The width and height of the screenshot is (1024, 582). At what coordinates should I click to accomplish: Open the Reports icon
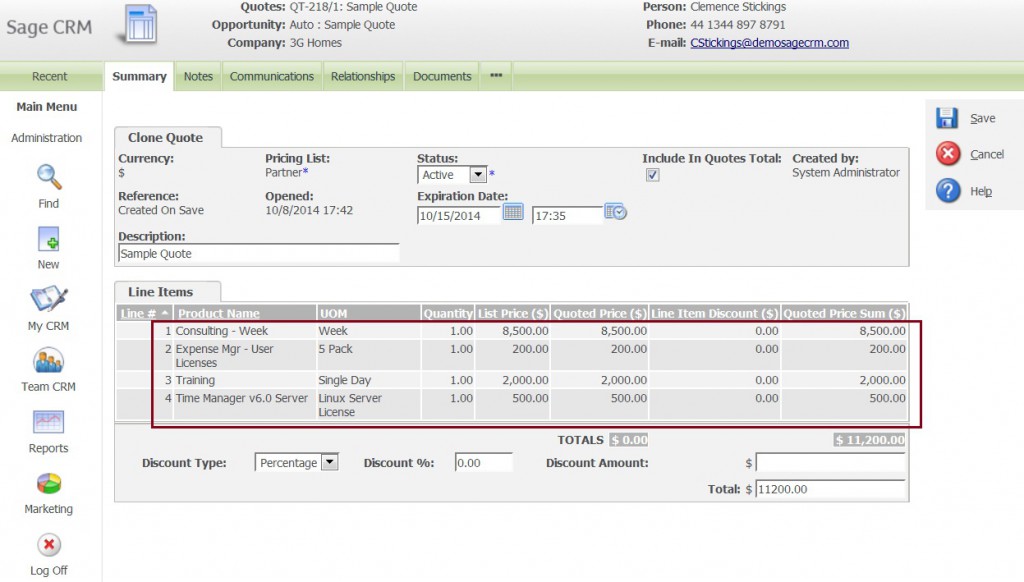48,422
